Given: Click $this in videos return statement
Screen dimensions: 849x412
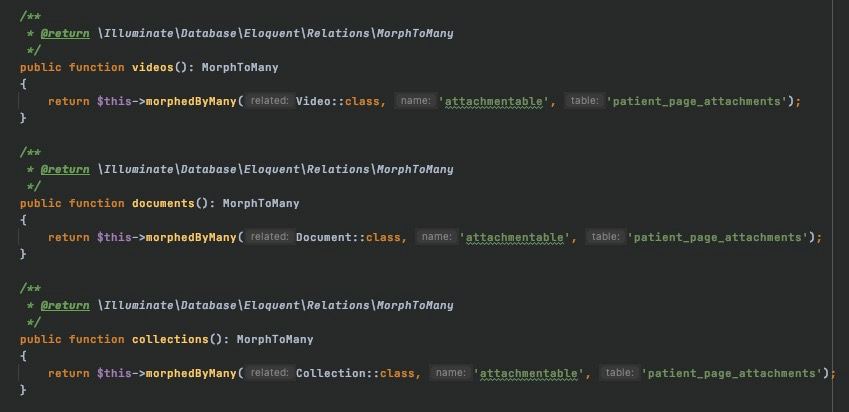Looking at the screenshot, I should [114, 101].
